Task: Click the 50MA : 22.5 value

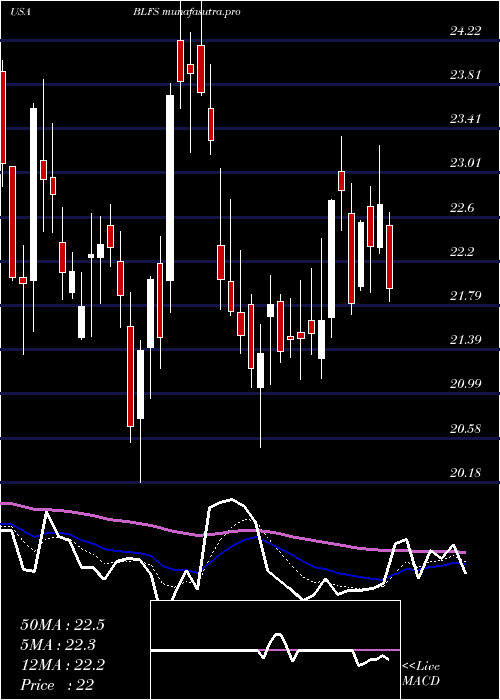Action: tap(62, 625)
